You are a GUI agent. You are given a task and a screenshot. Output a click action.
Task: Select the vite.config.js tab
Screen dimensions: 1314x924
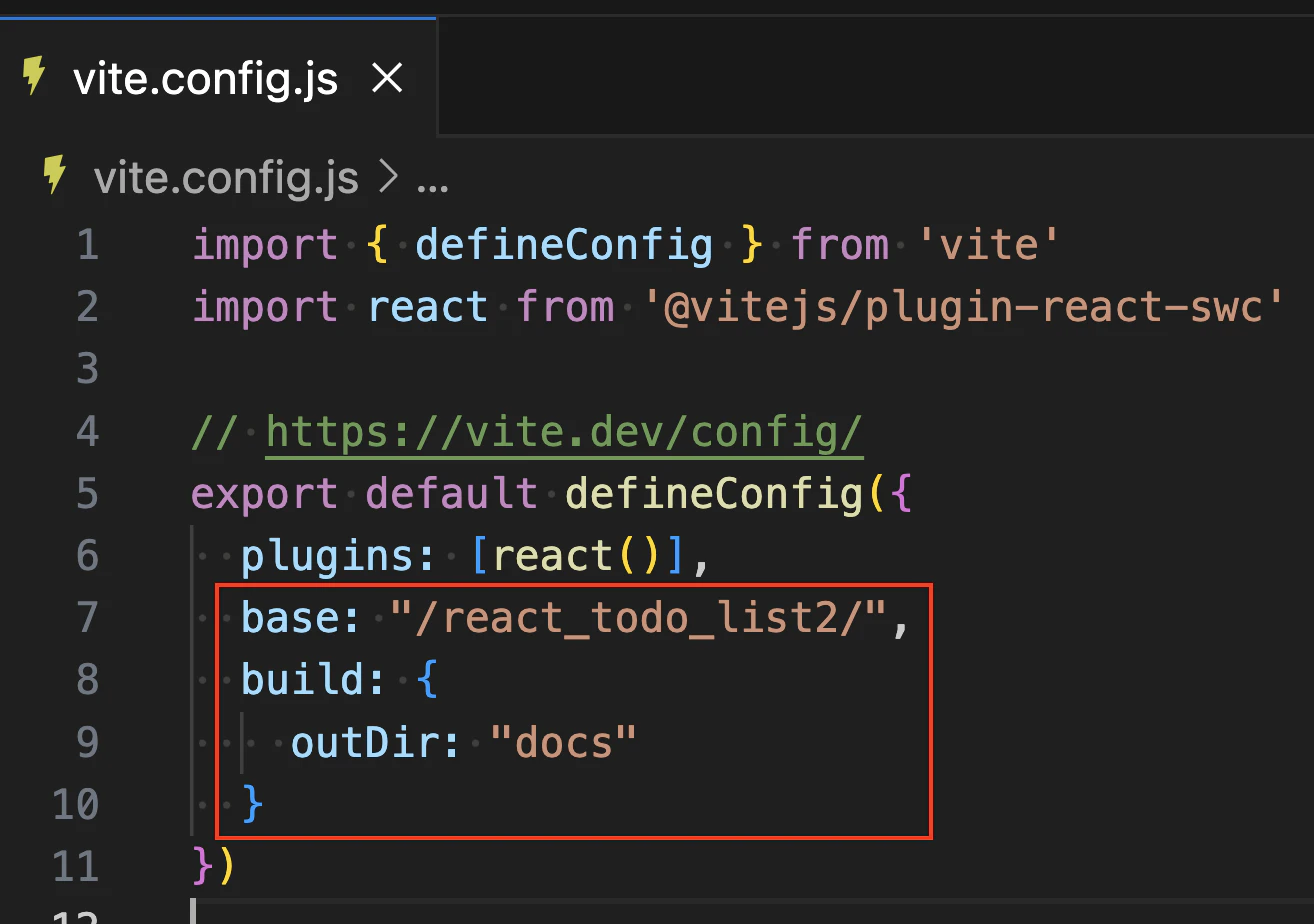pyautogui.click(x=205, y=78)
